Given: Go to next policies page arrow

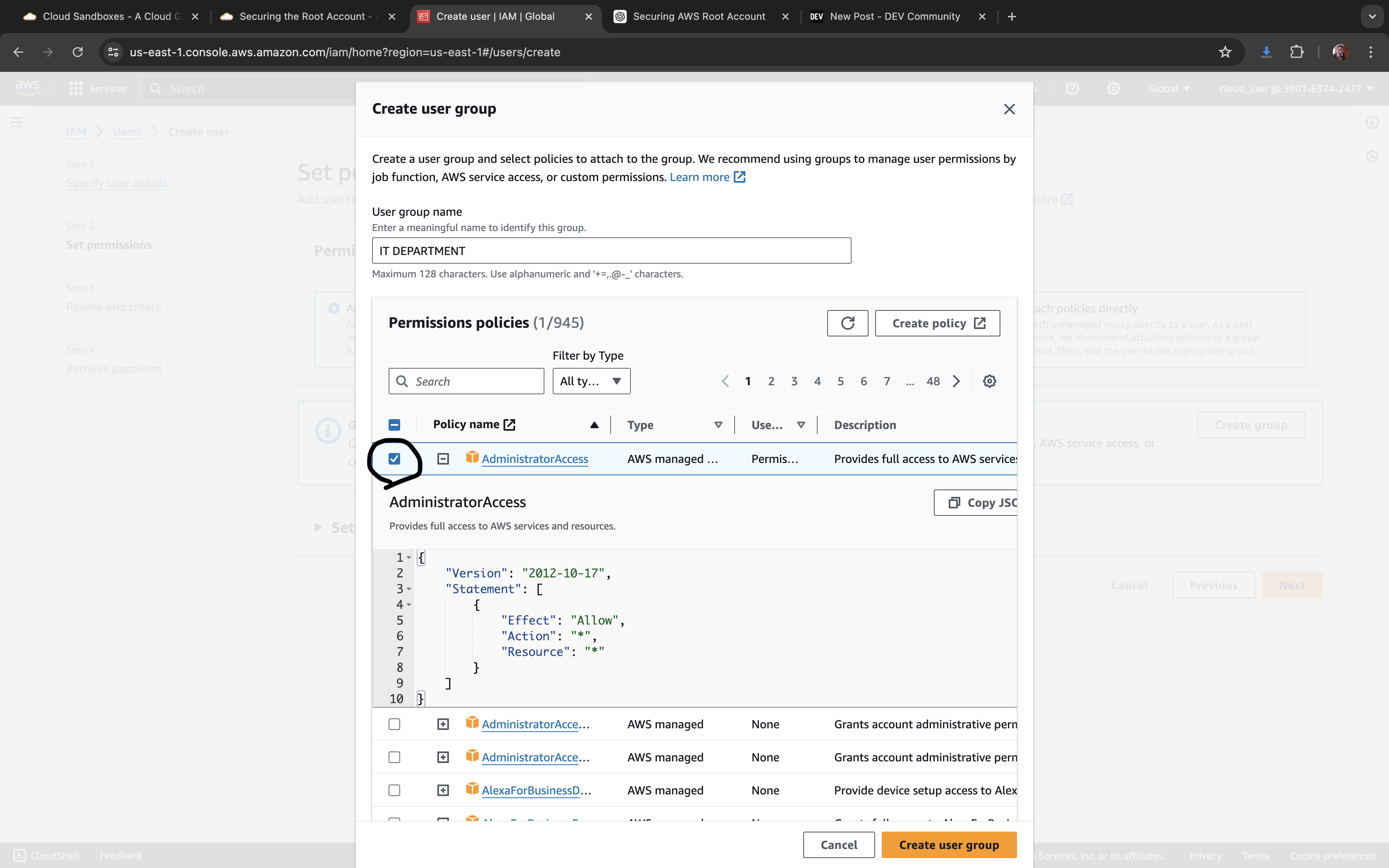Looking at the screenshot, I should [956, 381].
